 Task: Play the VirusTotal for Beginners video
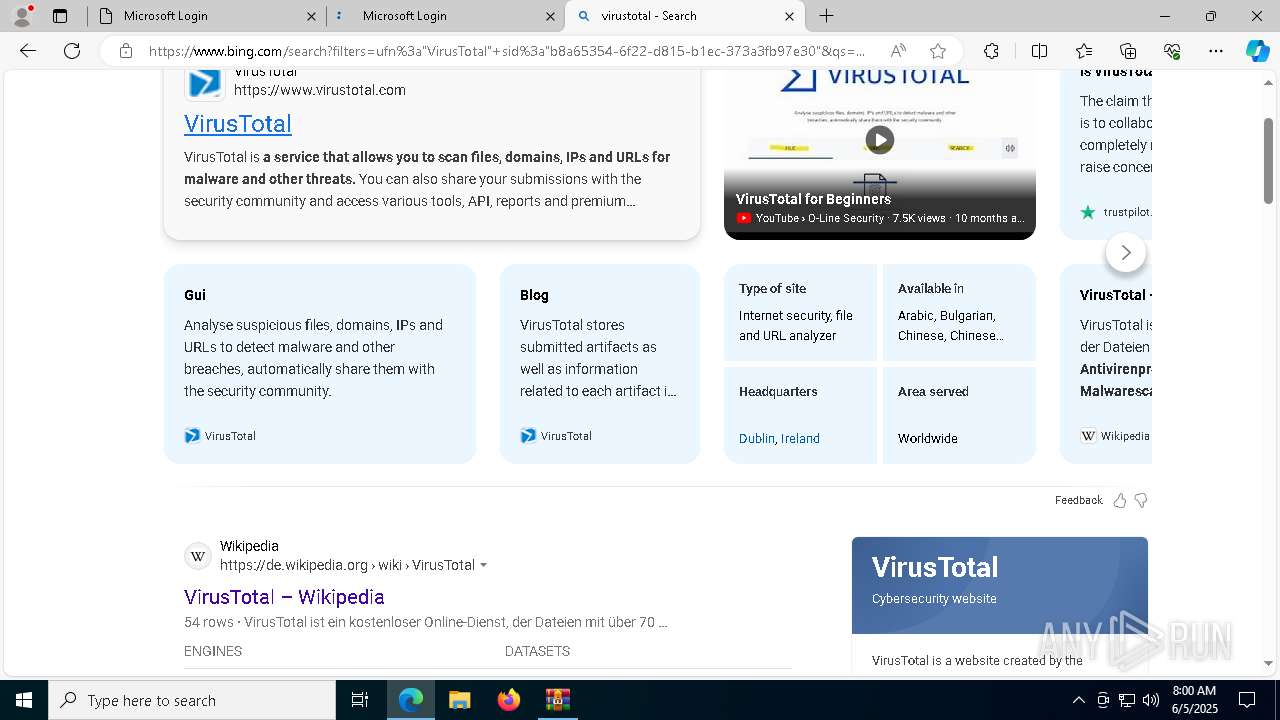click(x=879, y=140)
